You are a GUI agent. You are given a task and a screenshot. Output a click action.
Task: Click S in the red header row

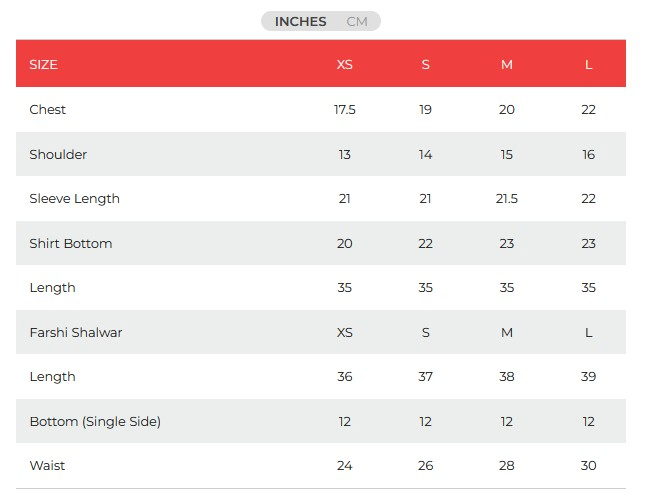(426, 65)
